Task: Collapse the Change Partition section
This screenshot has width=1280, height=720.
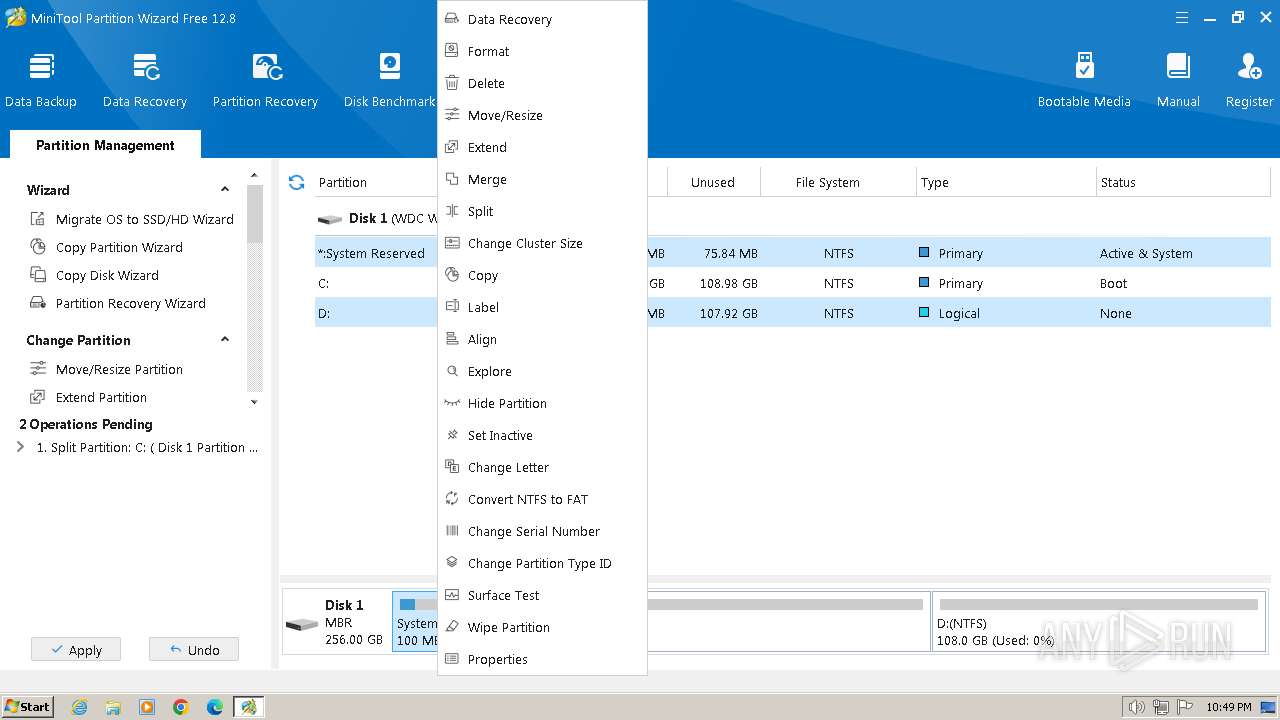Action: pyautogui.click(x=225, y=340)
